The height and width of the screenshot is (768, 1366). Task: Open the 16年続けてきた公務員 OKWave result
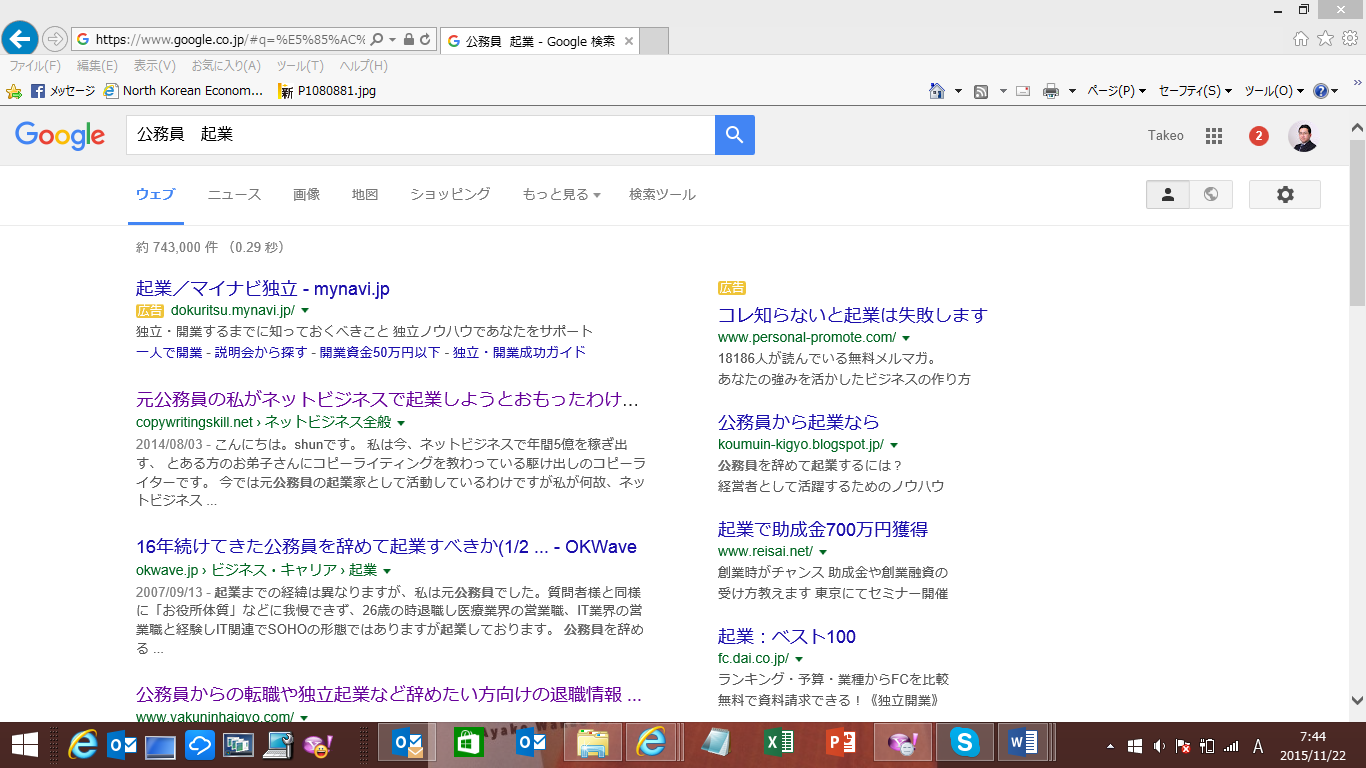tap(386, 547)
